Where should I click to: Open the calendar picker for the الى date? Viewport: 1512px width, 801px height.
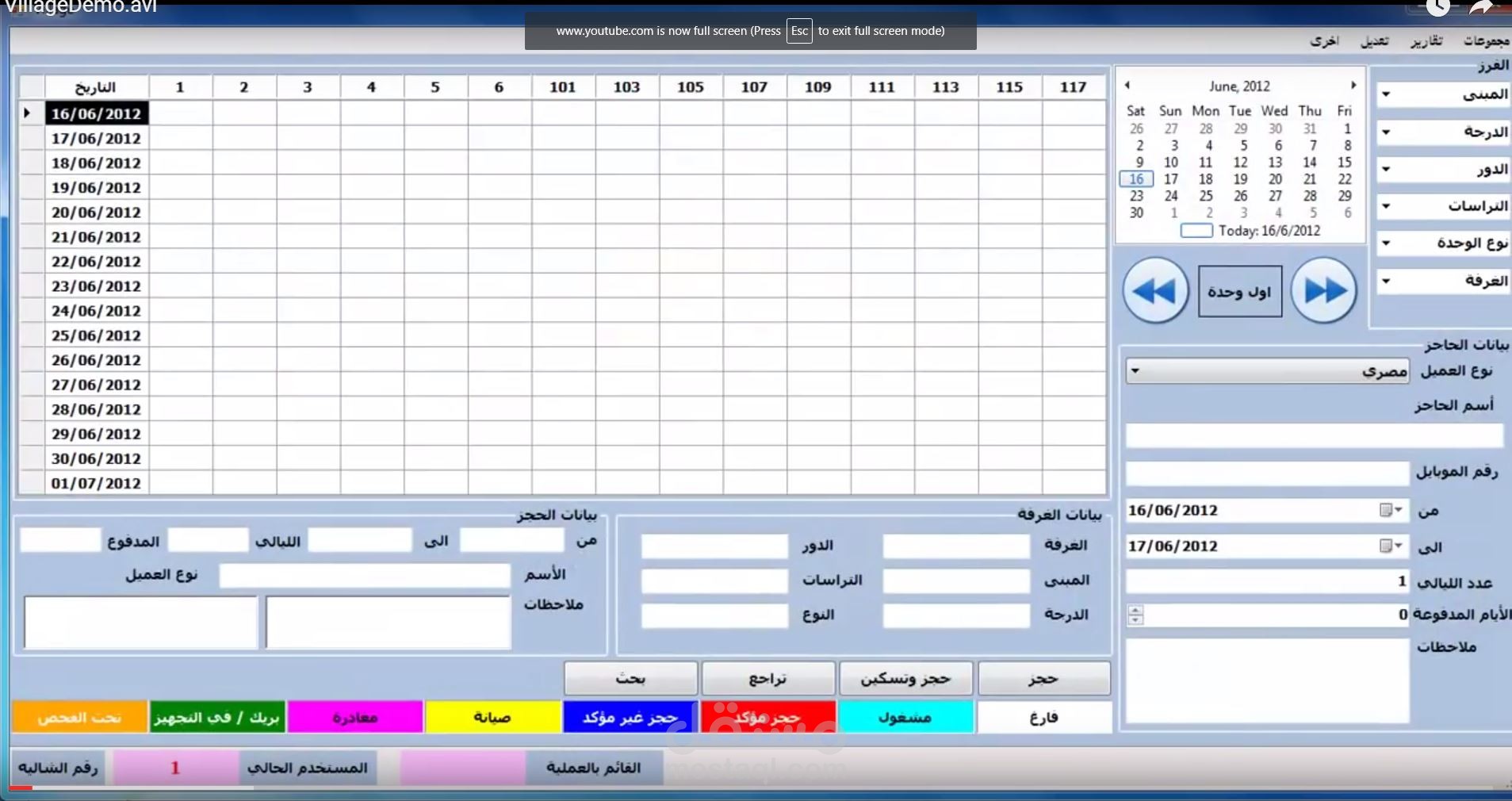(1391, 546)
